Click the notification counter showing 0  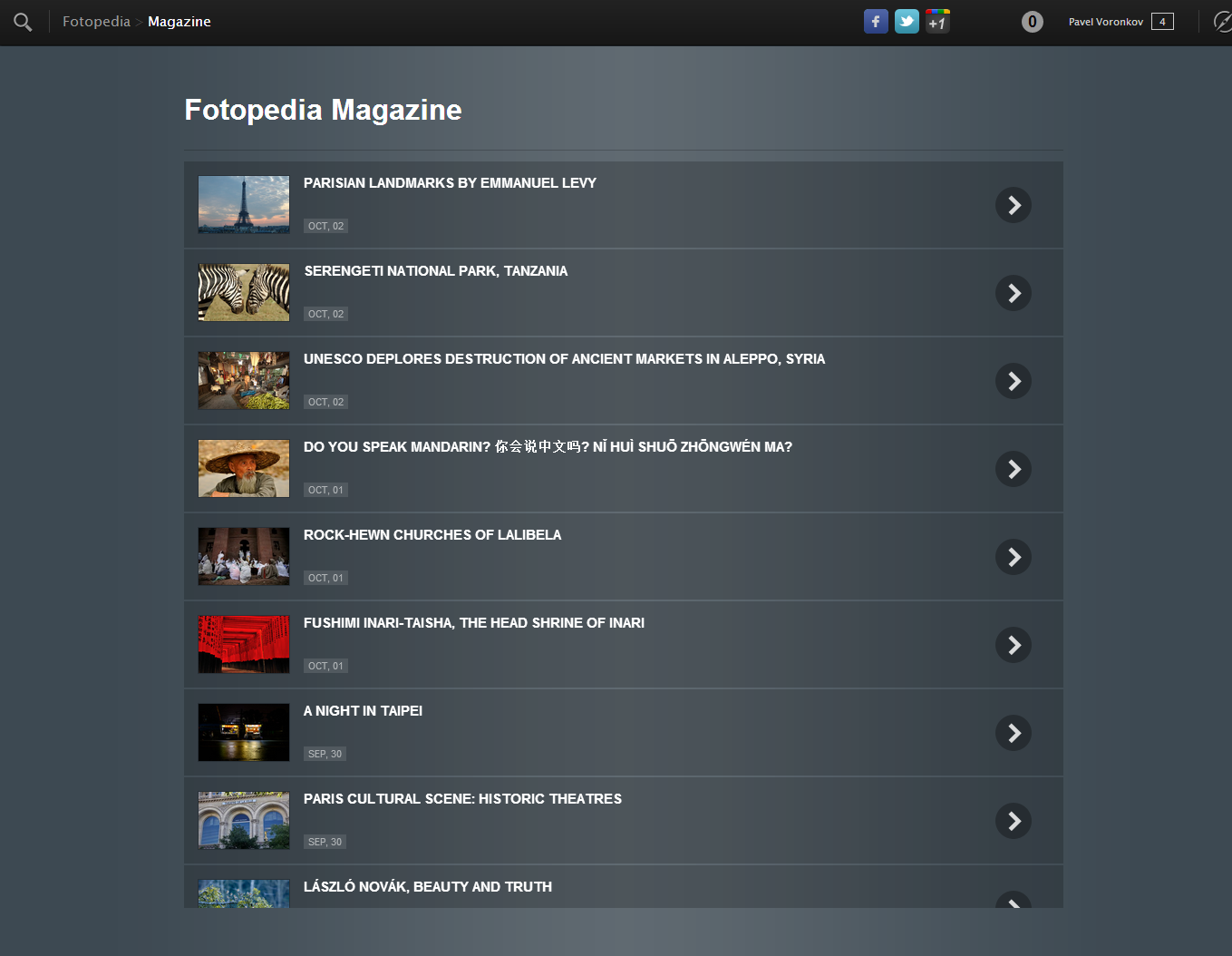1032,22
